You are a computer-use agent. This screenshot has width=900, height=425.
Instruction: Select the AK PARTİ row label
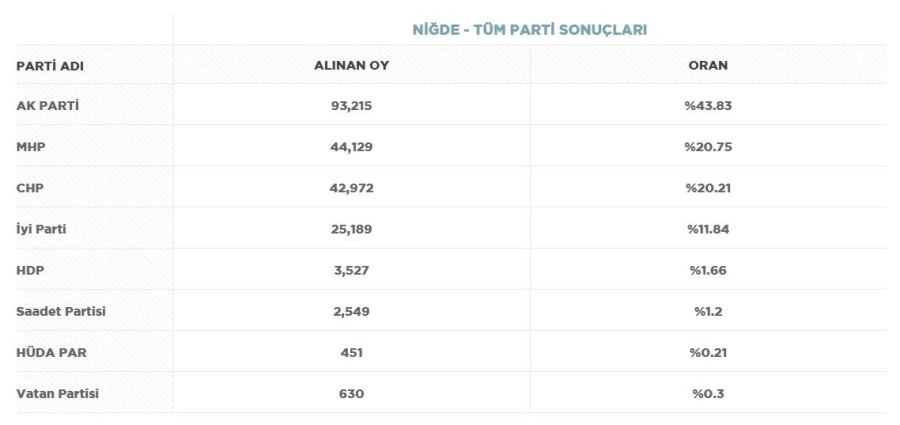(x=48, y=106)
